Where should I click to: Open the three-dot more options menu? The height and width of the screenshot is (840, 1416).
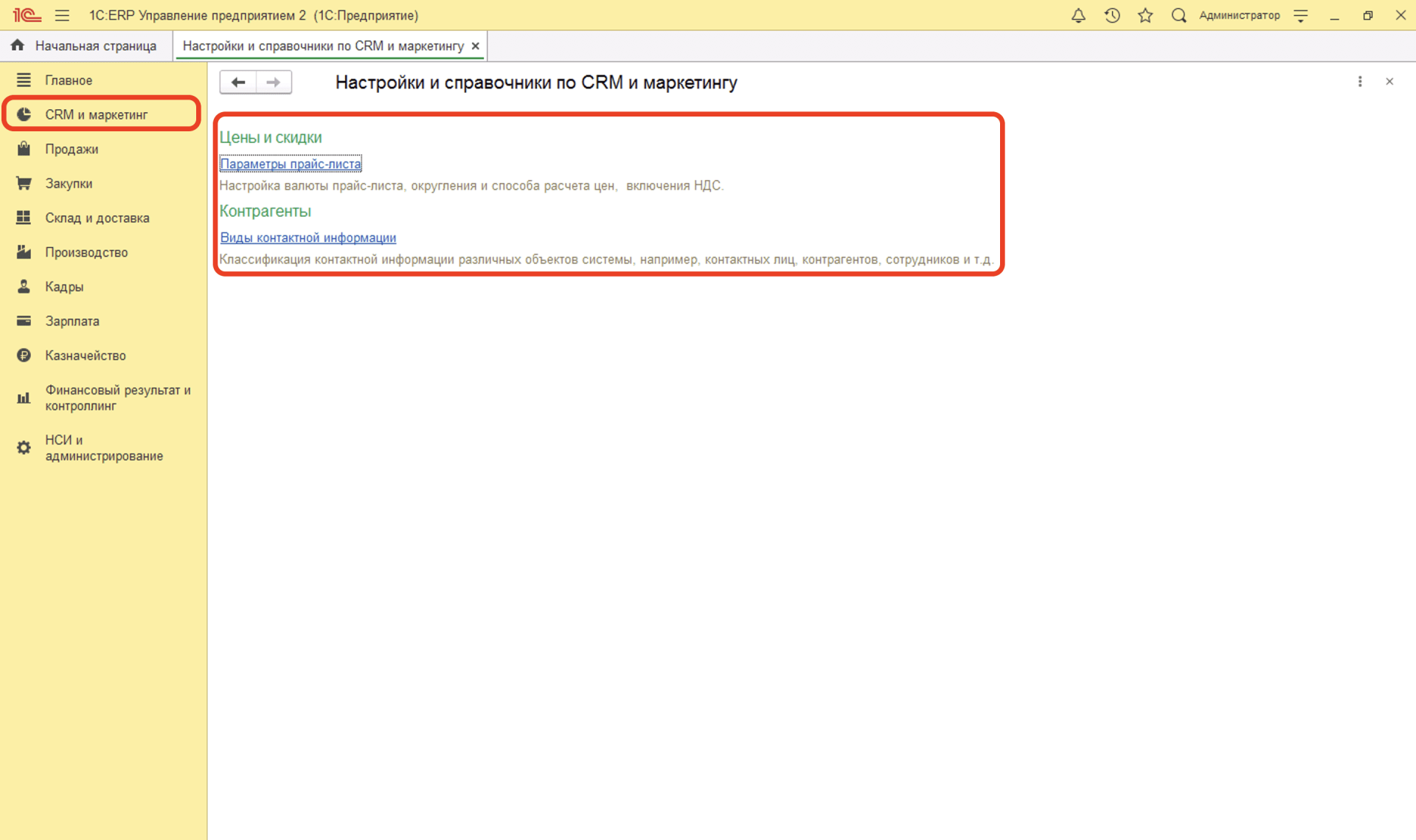point(1360,82)
